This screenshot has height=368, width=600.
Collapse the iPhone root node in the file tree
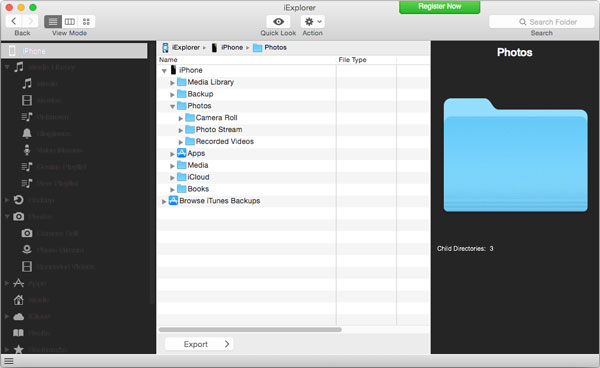point(164,71)
